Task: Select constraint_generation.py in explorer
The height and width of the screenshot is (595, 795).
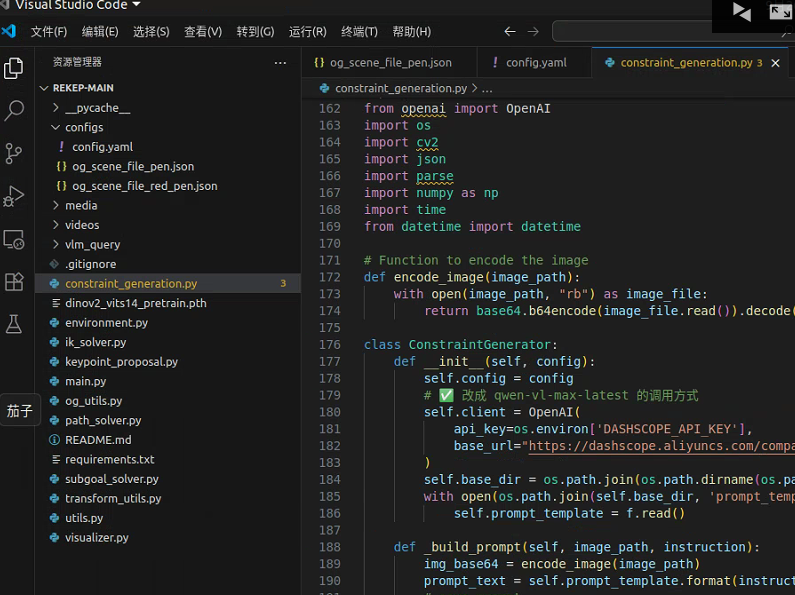Action: pos(168,283)
